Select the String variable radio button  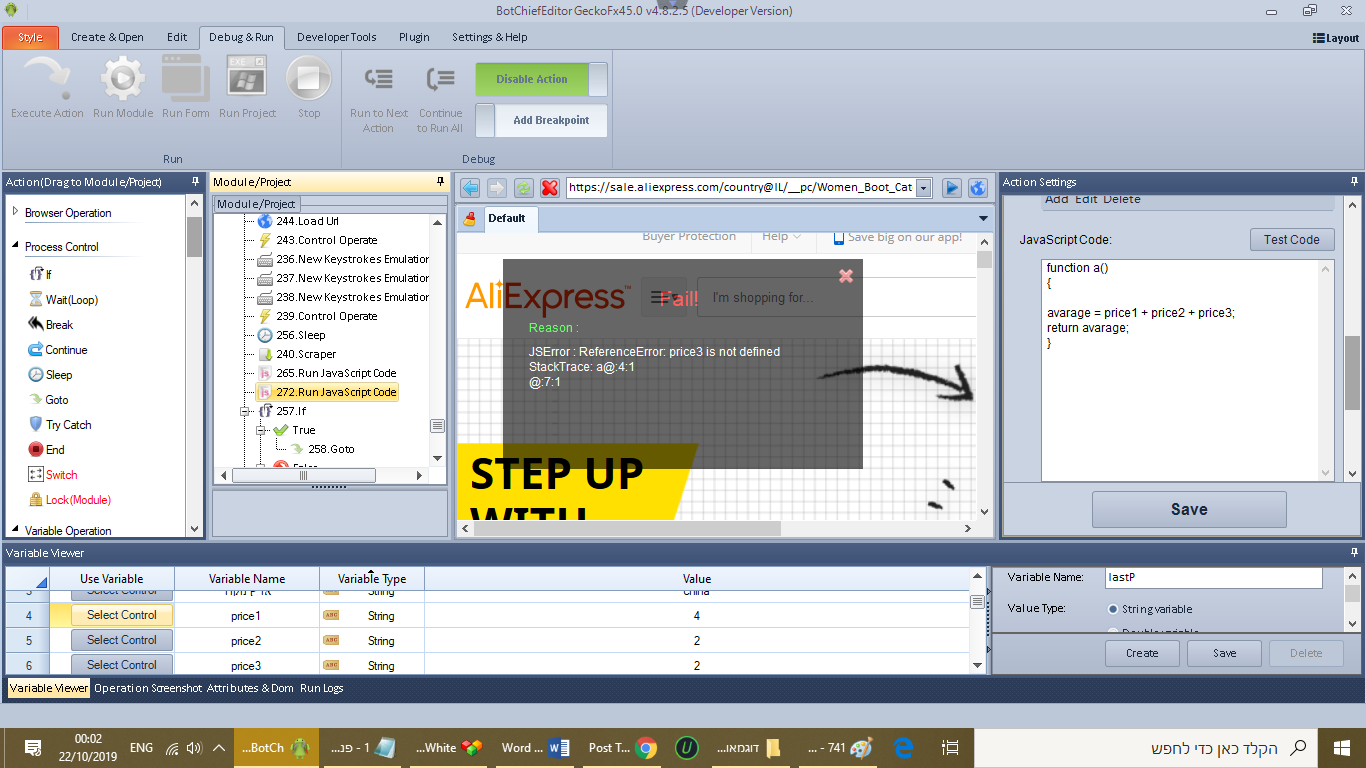tap(1112, 609)
